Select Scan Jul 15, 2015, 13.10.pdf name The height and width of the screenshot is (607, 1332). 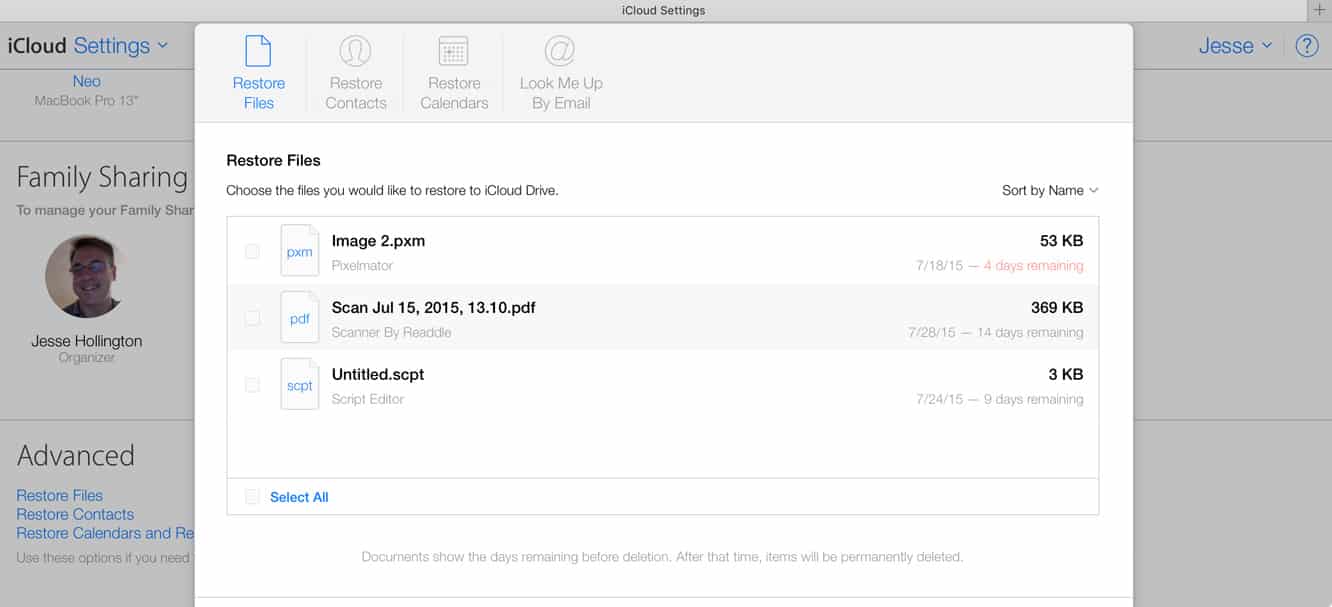[433, 308]
